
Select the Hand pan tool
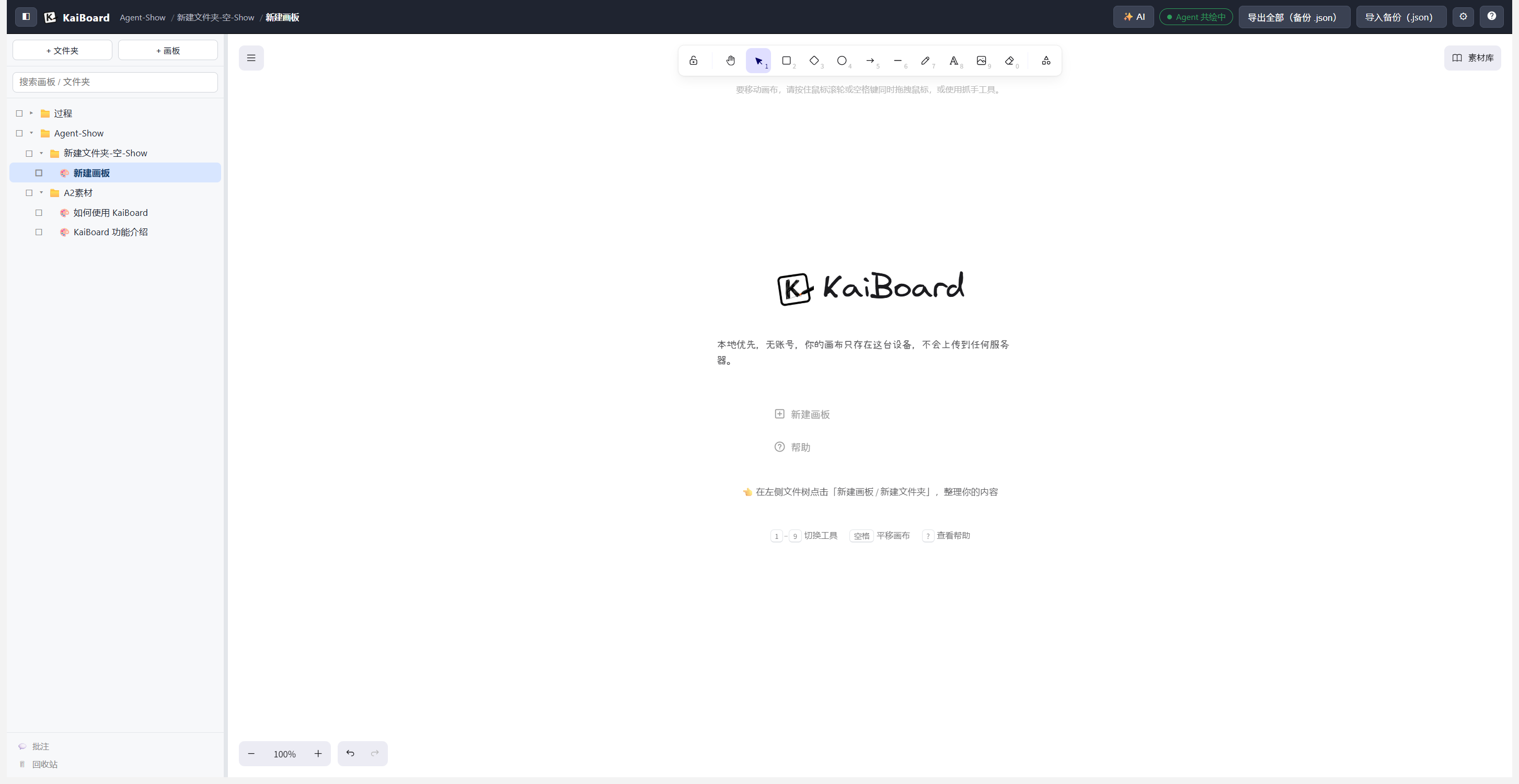731,61
